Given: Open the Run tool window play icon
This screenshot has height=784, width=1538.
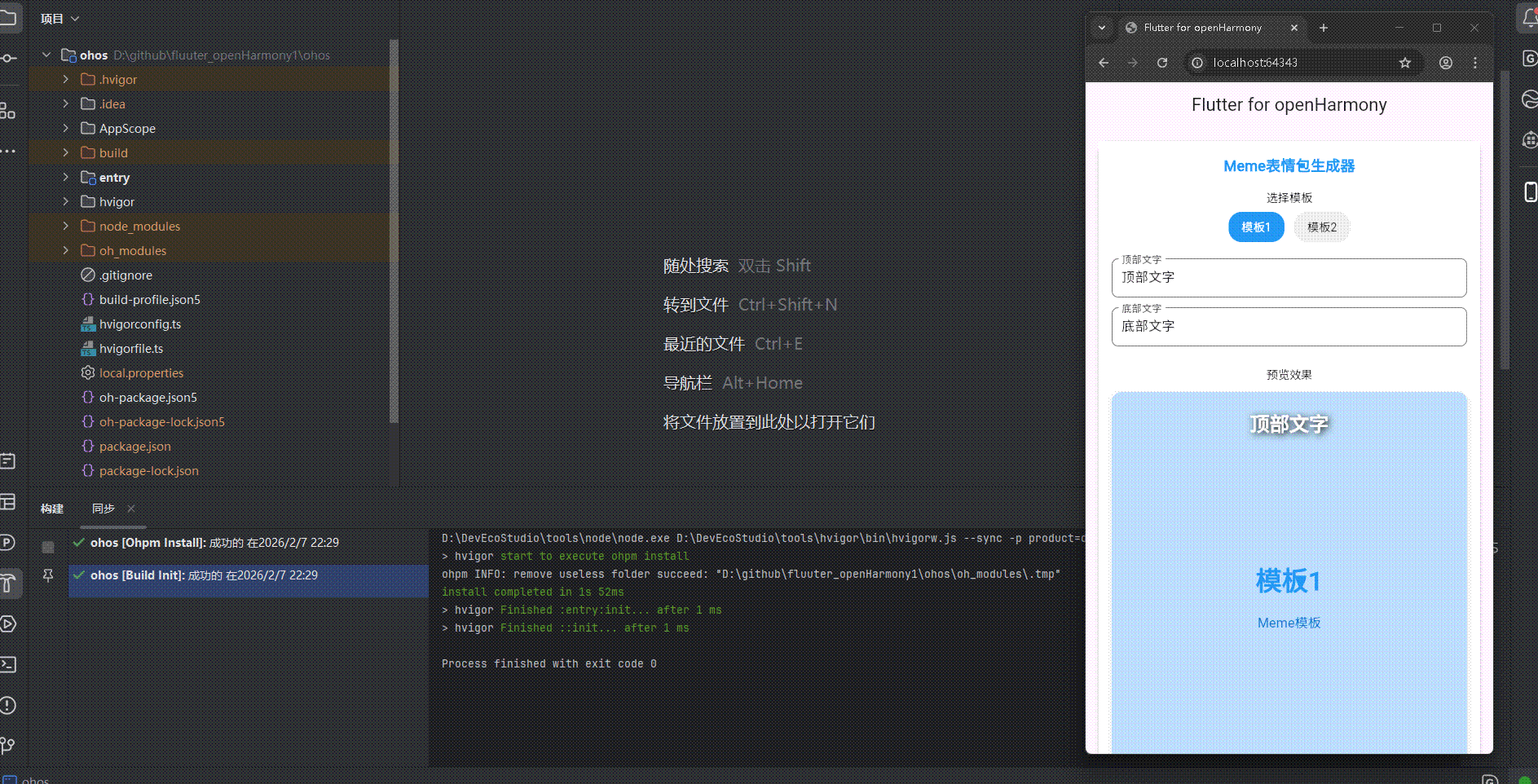Looking at the screenshot, I should pos(8,623).
